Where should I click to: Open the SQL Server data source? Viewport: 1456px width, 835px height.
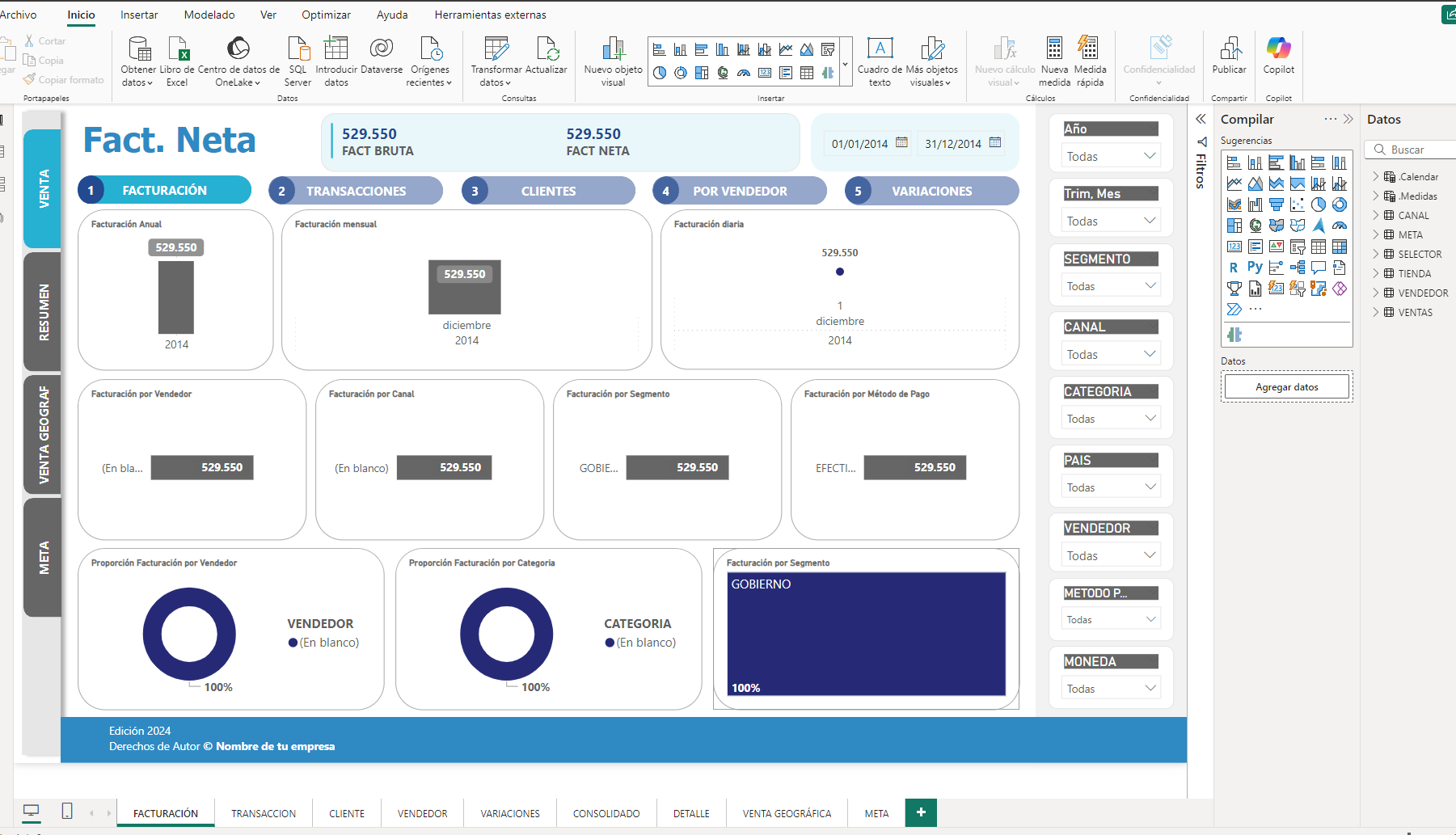point(298,50)
